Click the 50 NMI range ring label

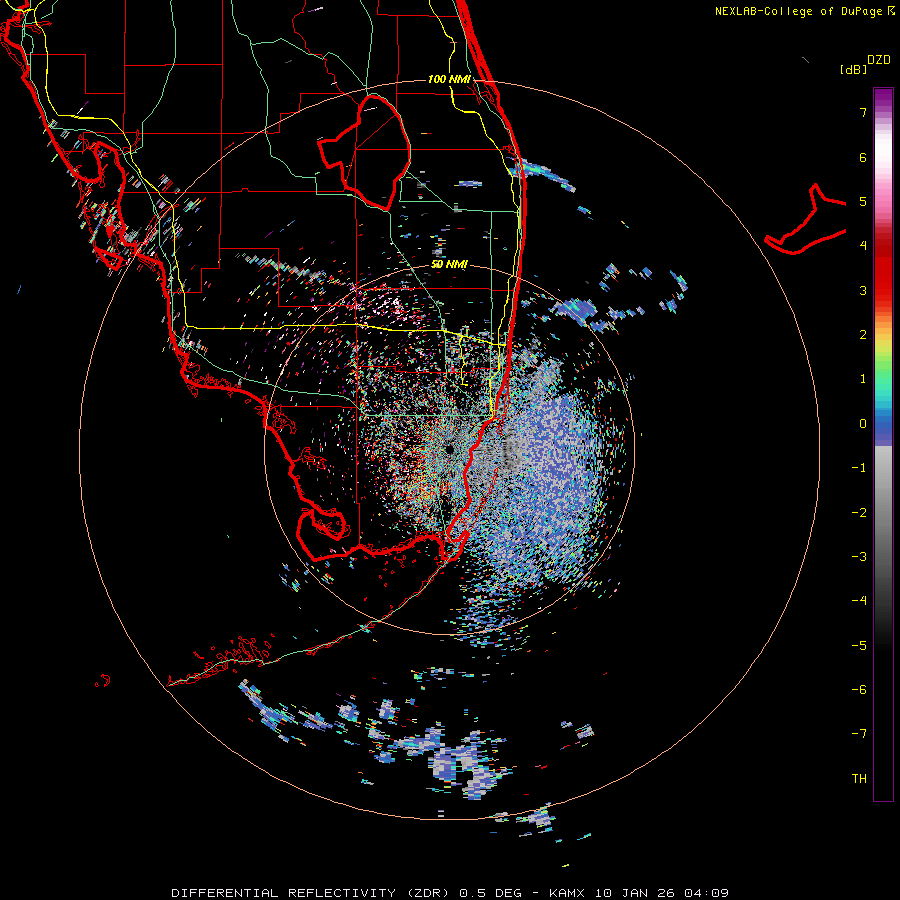tap(449, 264)
